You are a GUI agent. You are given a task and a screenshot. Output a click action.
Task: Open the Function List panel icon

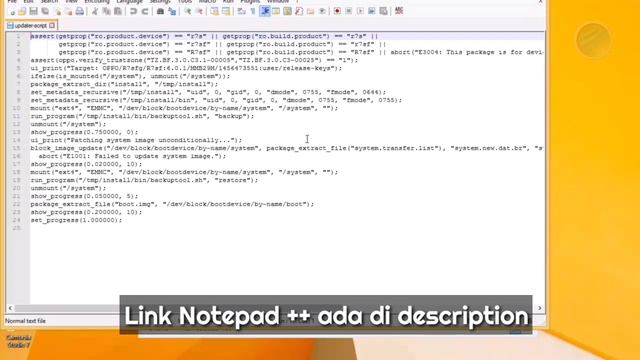coord(299,11)
